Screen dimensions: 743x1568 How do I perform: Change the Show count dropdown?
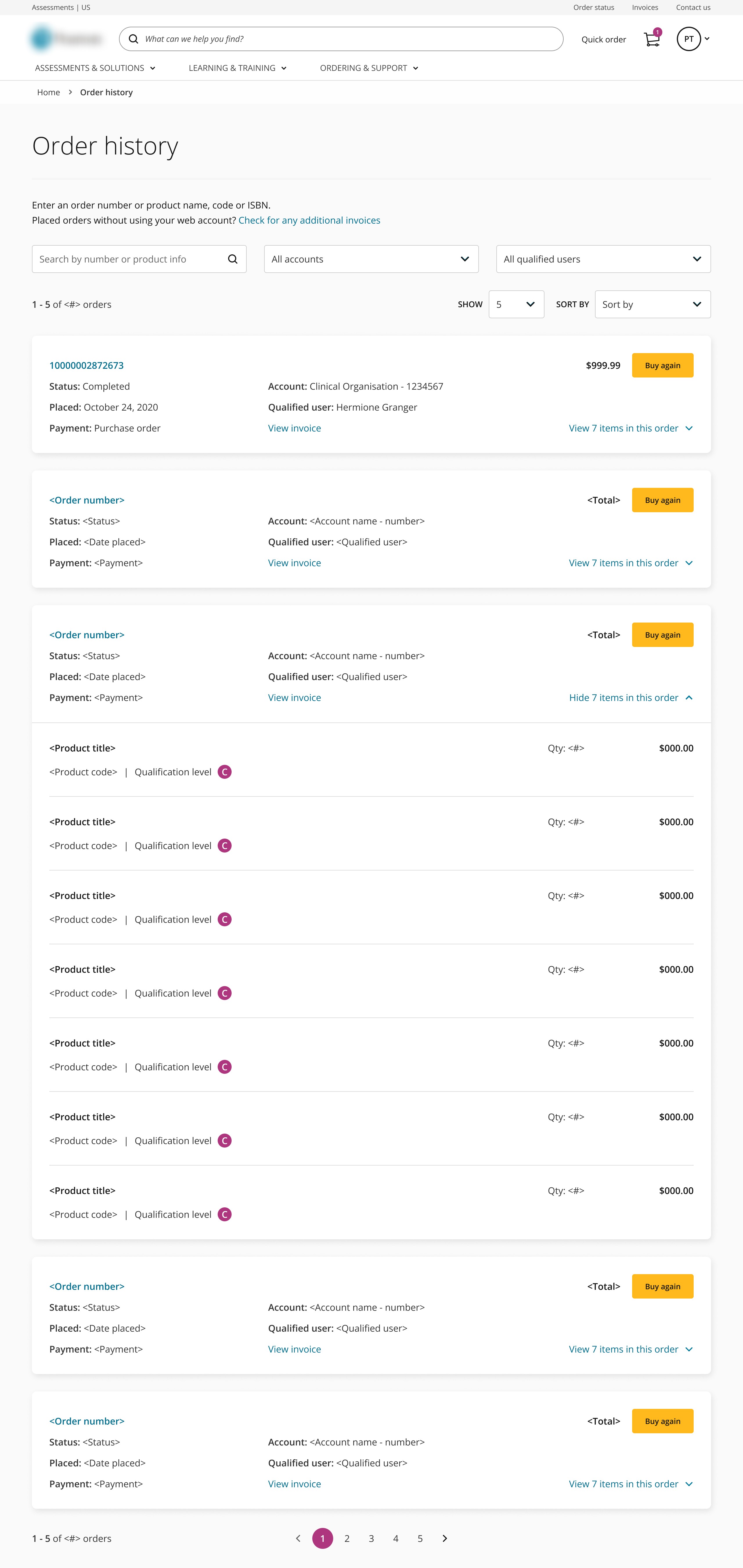coord(516,304)
